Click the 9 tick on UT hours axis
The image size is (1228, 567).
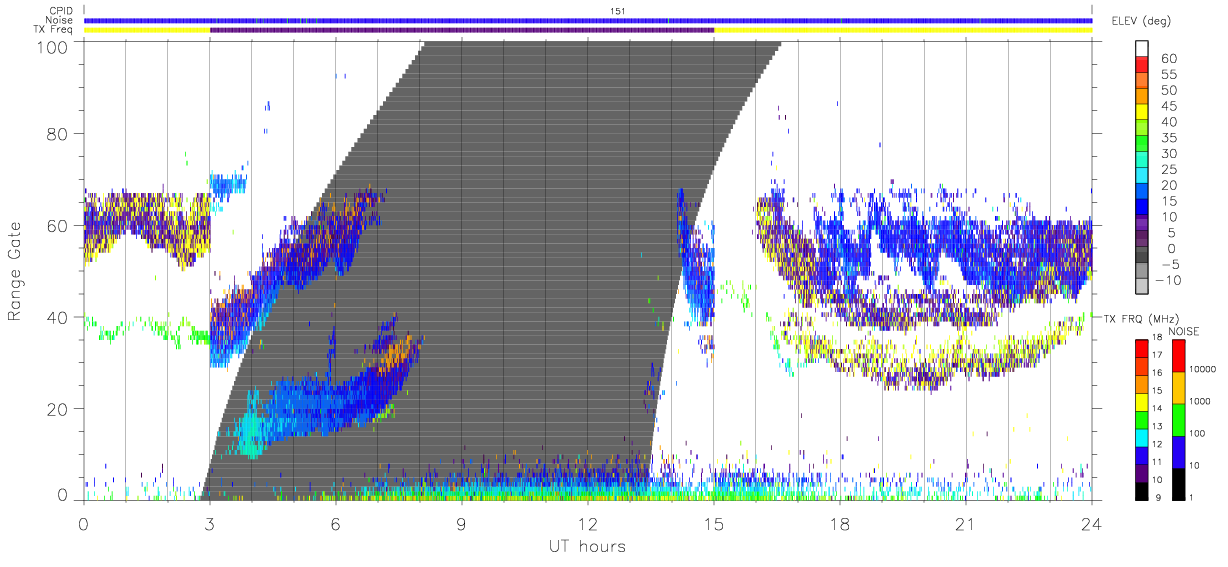click(x=462, y=524)
